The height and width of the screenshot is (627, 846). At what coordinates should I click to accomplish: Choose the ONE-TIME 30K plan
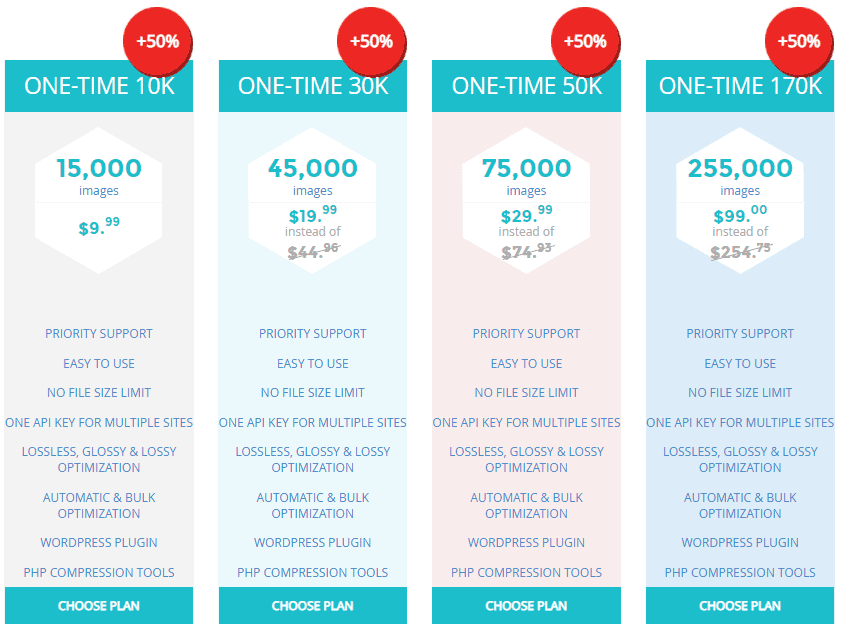312,605
